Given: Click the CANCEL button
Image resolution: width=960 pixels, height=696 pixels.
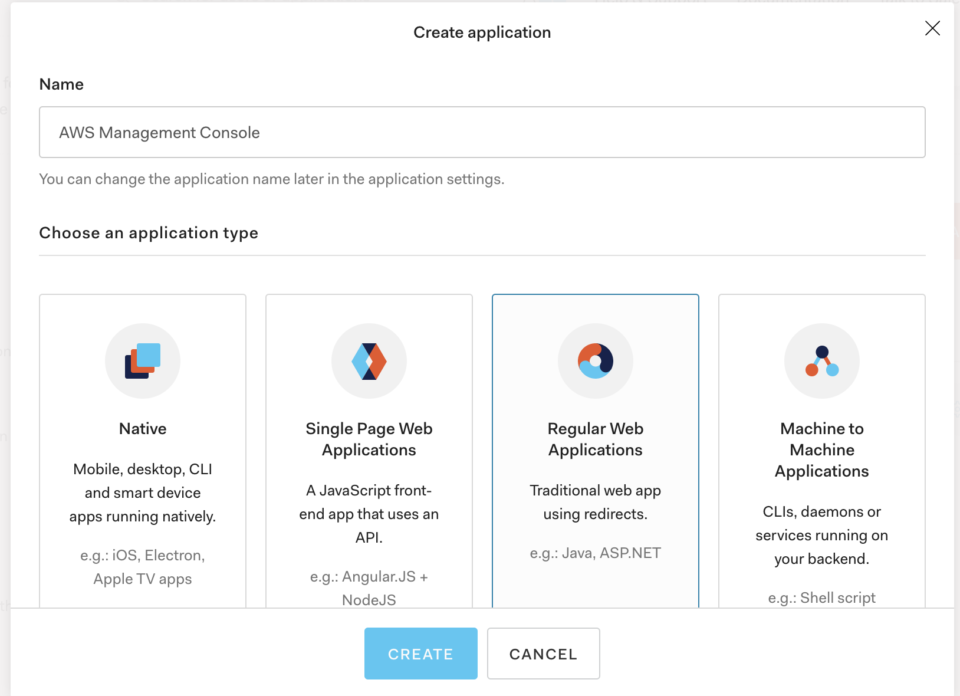Looking at the screenshot, I should coord(543,653).
